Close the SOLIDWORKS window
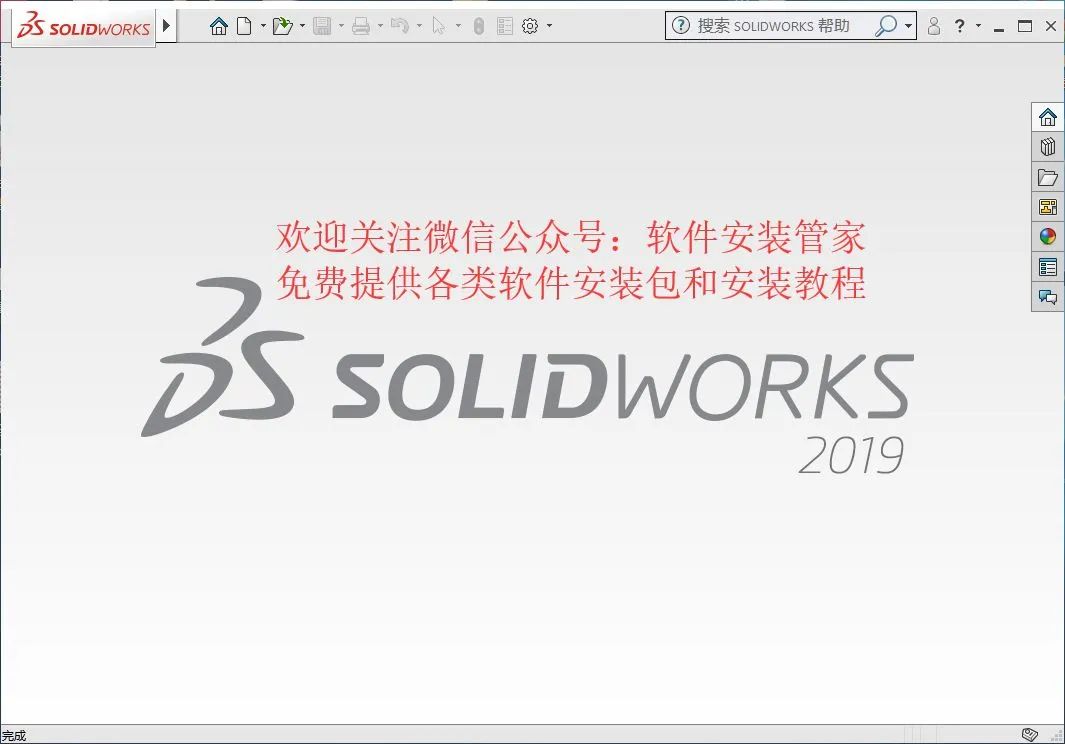 (1051, 26)
